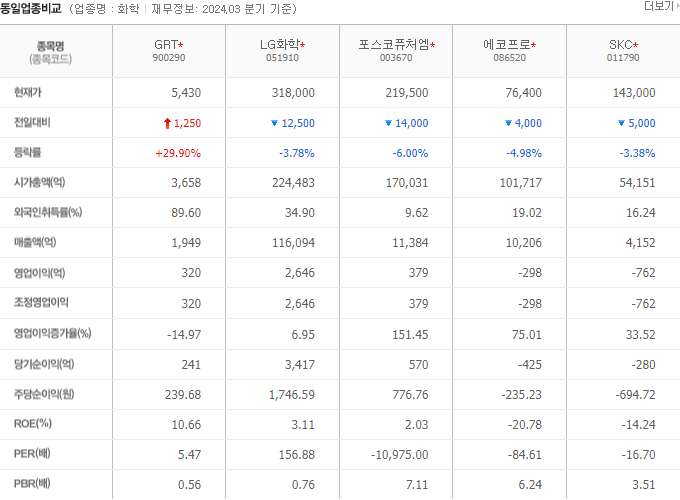
Task: Click the red up arrow beside 1,250
Action: [x=167, y=124]
